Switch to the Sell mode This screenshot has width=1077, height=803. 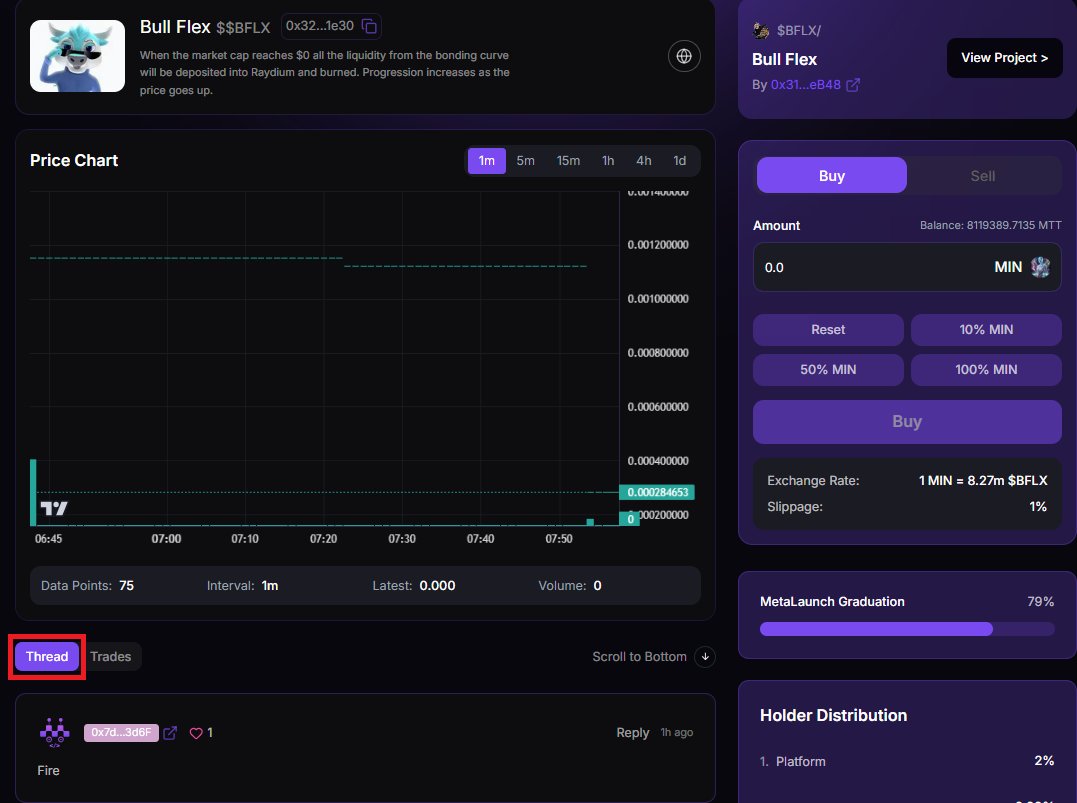[982, 176]
